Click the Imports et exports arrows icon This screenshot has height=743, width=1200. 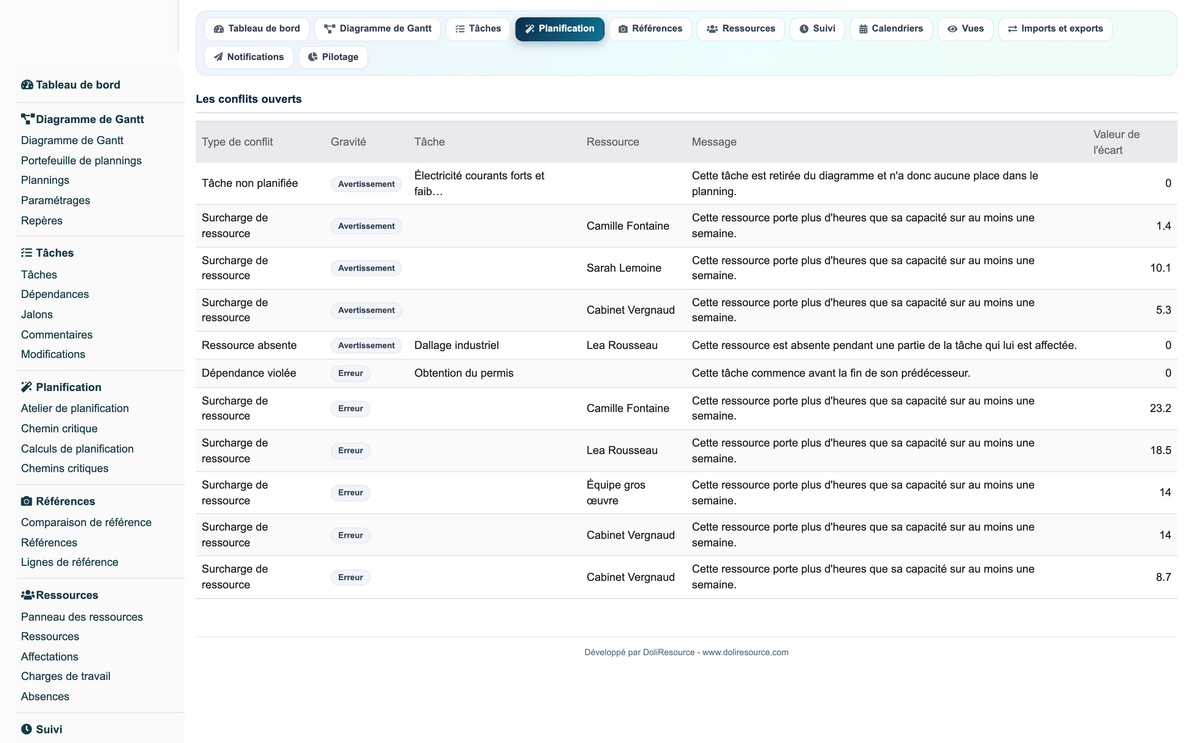(x=1012, y=29)
